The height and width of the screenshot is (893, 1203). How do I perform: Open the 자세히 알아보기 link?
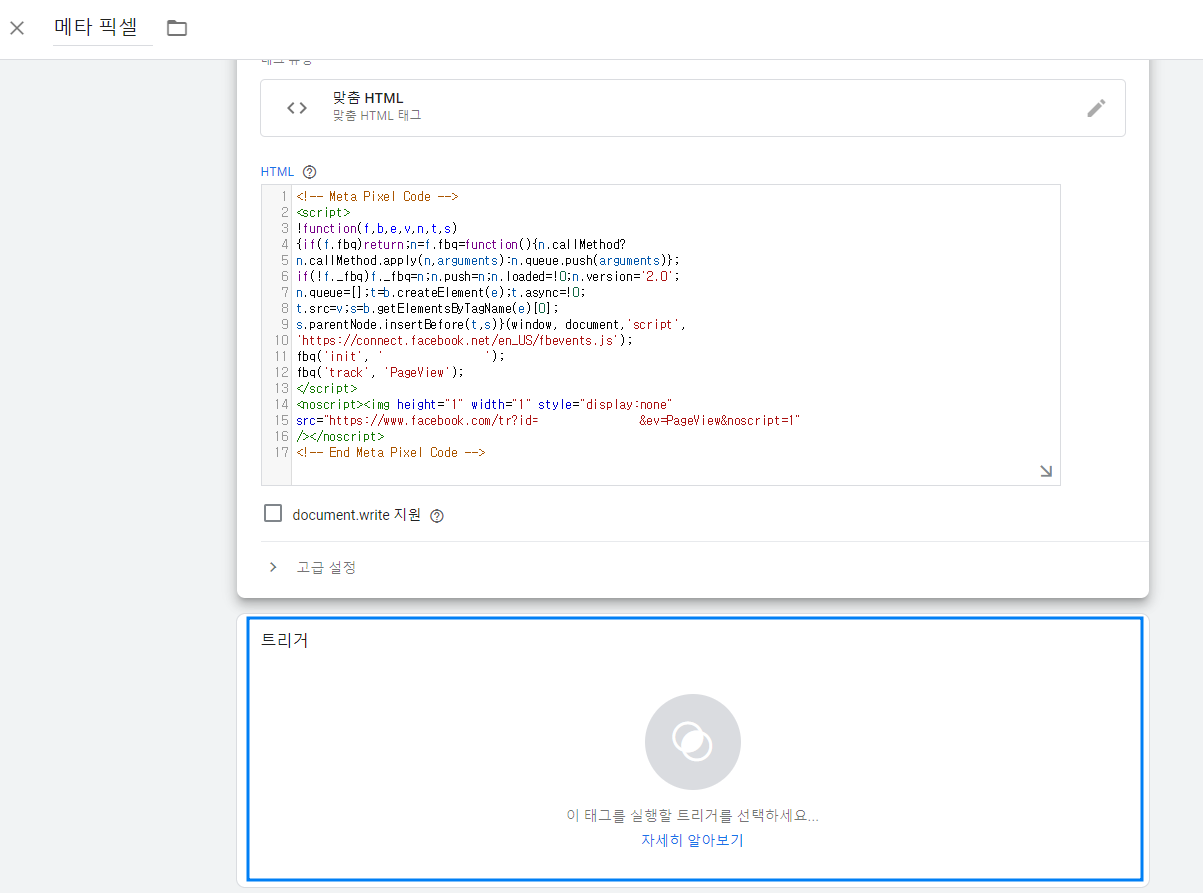coord(692,840)
